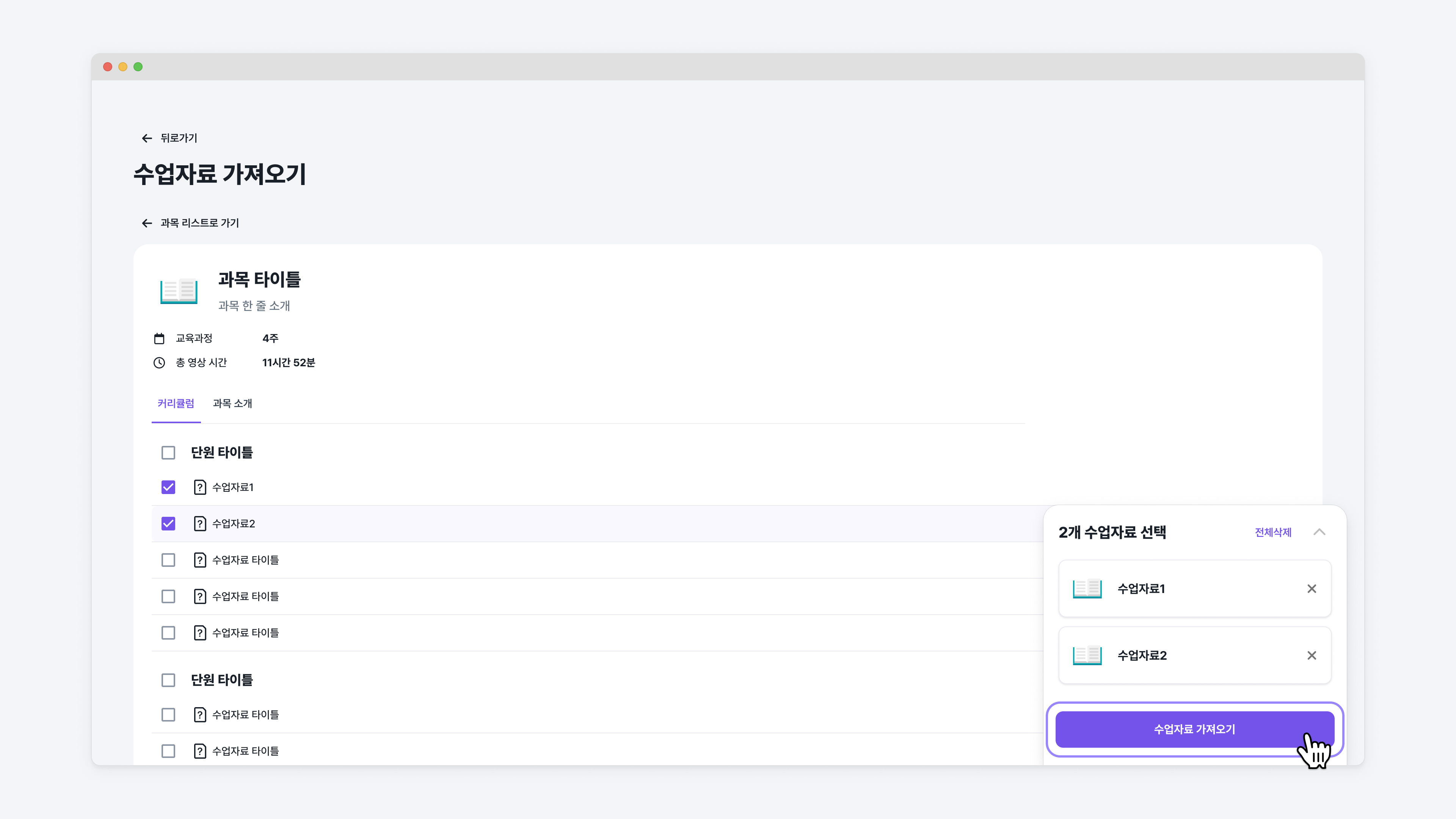Click the 4주 value
The height and width of the screenshot is (819, 1456).
[270, 339]
